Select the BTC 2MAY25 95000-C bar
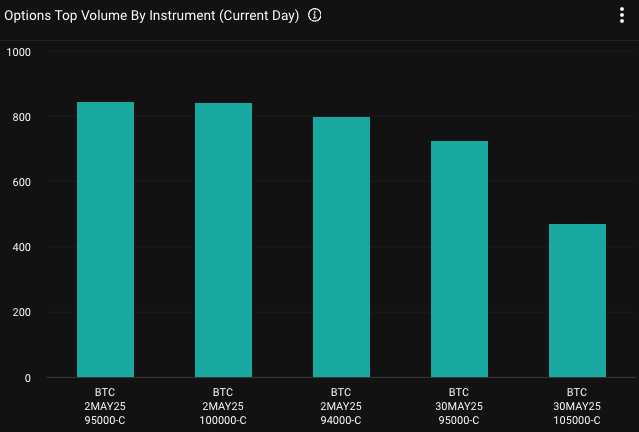The width and height of the screenshot is (639, 432). (x=105, y=240)
